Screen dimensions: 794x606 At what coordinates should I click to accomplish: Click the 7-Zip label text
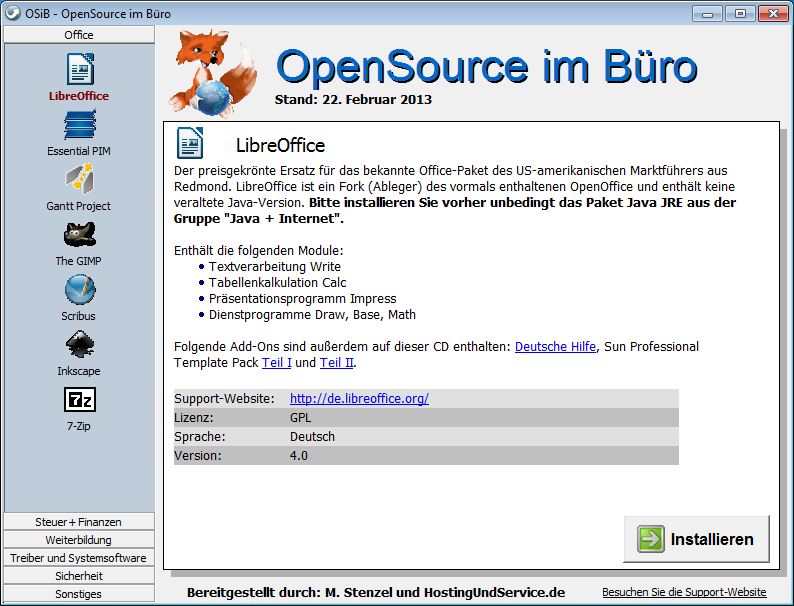pos(78,426)
